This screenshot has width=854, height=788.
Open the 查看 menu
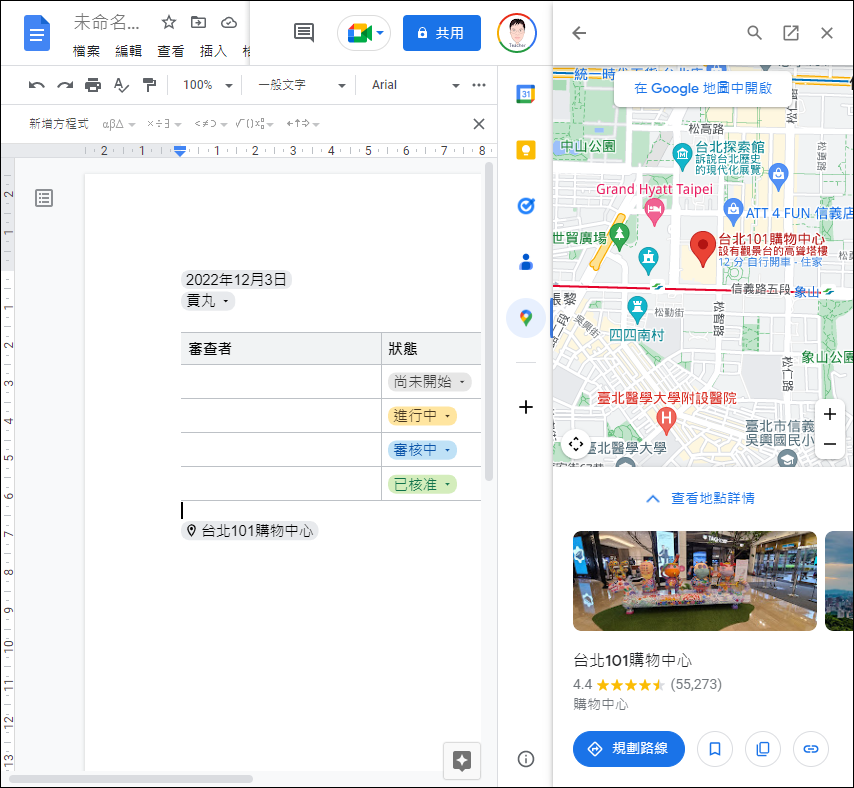click(x=171, y=51)
